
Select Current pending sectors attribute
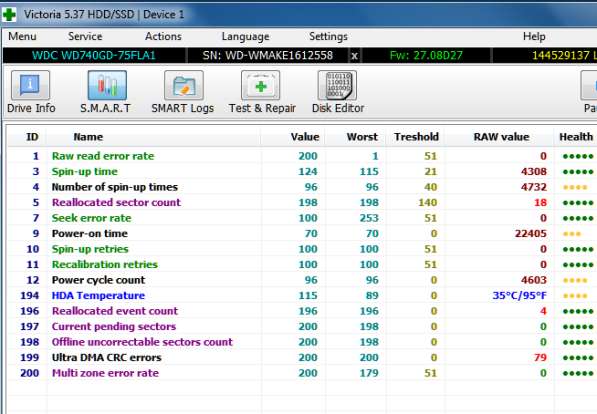(114, 327)
